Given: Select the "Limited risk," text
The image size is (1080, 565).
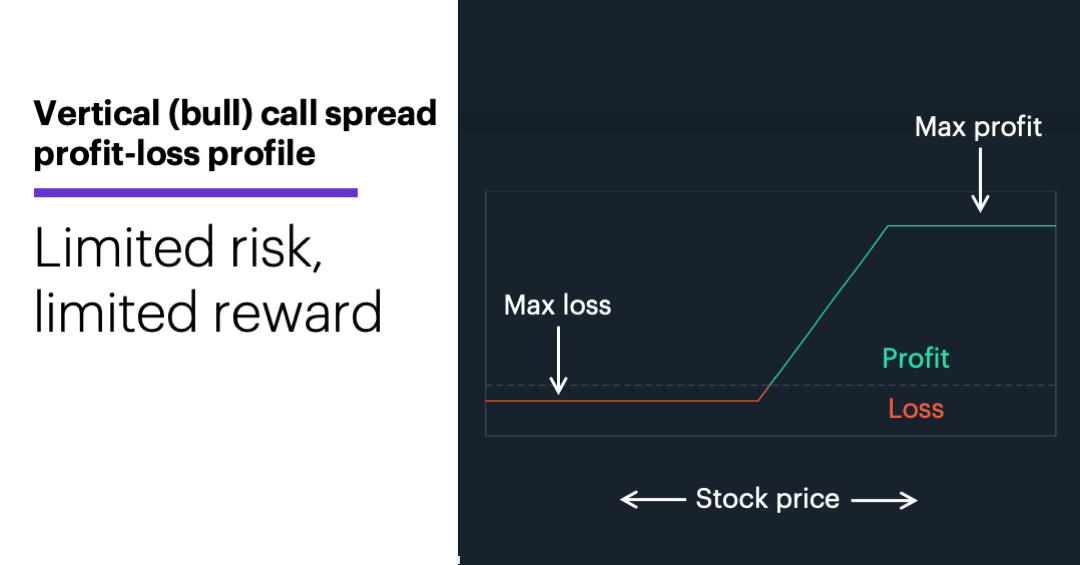Looking at the screenshot, I should tap(178, 246).
